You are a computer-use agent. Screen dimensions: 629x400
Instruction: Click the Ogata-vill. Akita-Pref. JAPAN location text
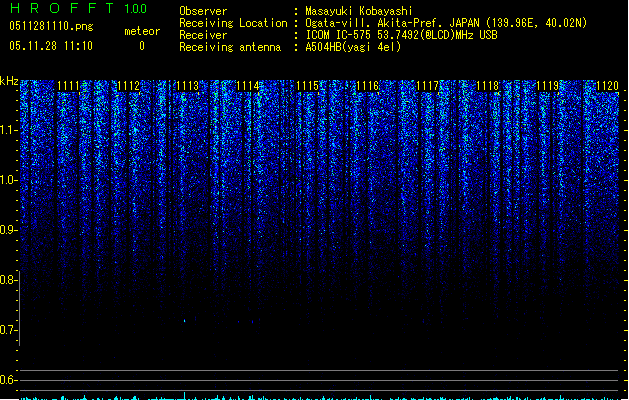446,23
